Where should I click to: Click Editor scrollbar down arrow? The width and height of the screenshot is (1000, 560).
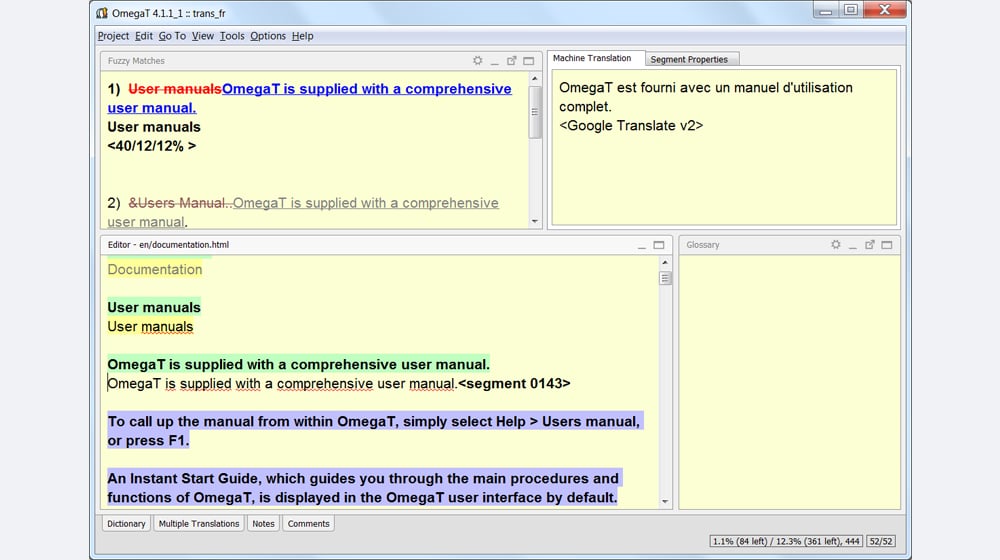[665, 501]
